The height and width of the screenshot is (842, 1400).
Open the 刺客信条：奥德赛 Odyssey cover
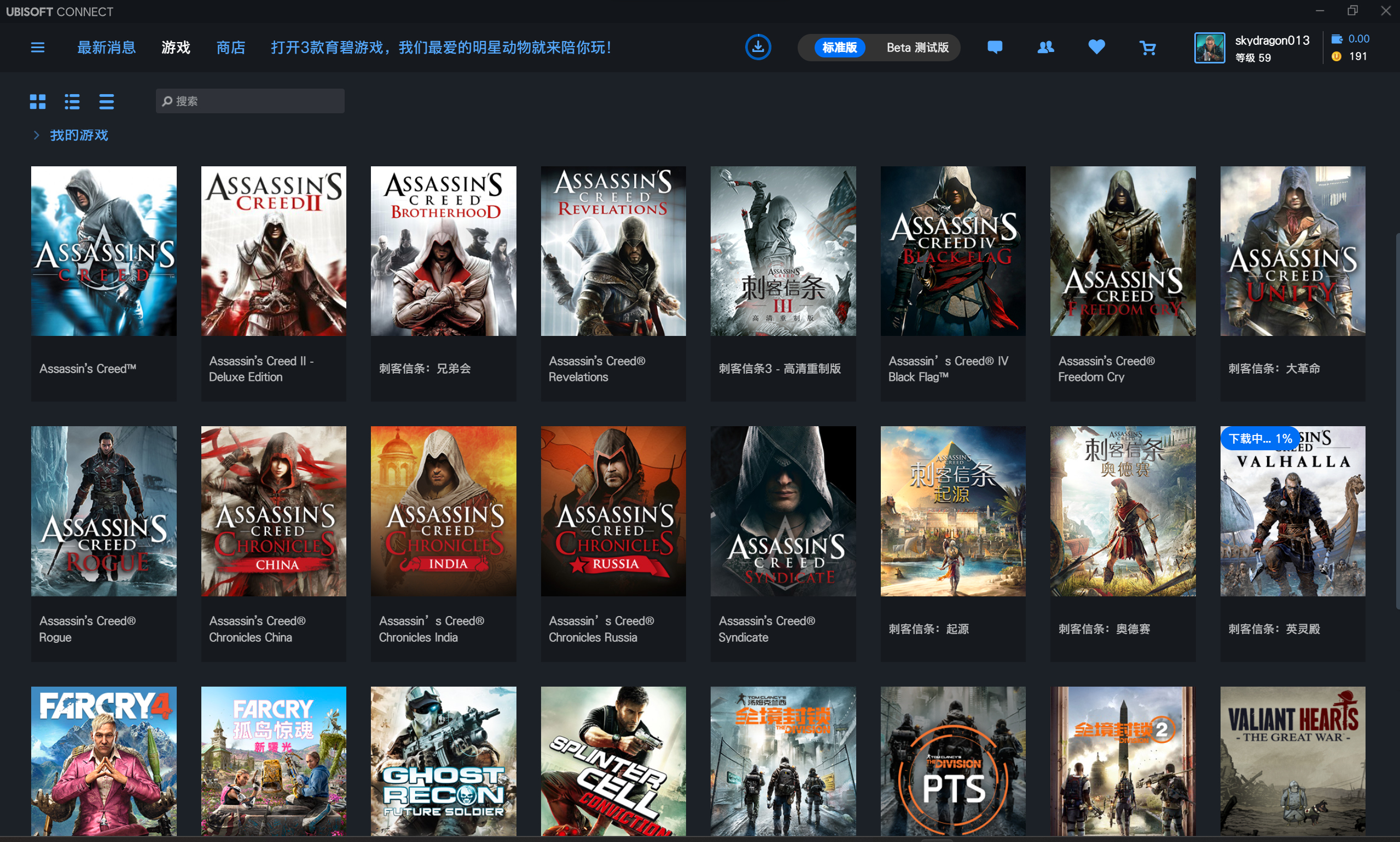click(1123, 511)
